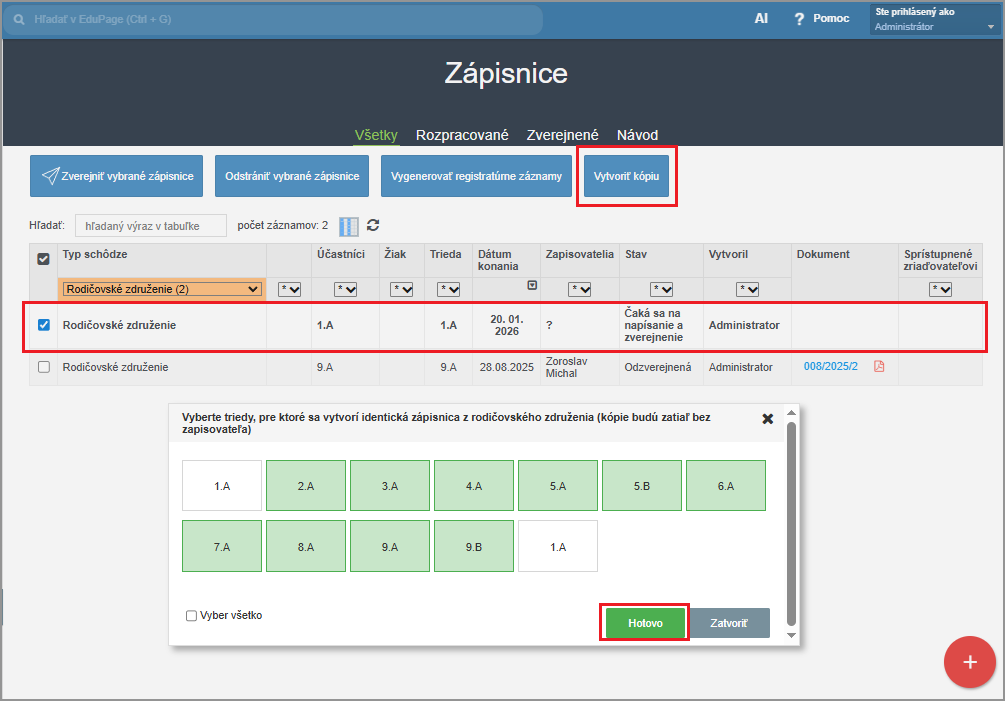
Task: Click the column settings icon
Action: point(348,226)
